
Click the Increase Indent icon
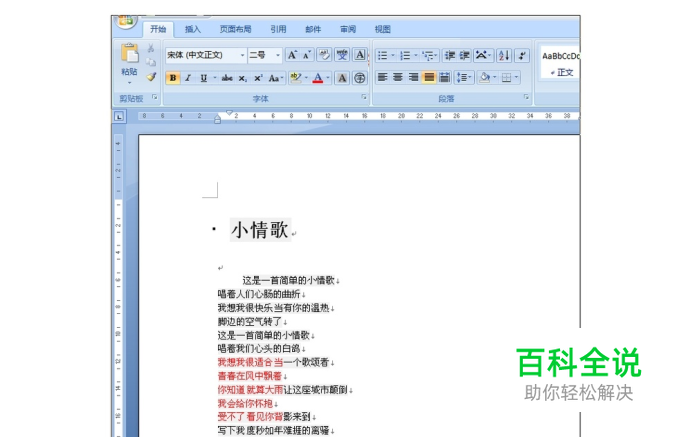(464, 55)
